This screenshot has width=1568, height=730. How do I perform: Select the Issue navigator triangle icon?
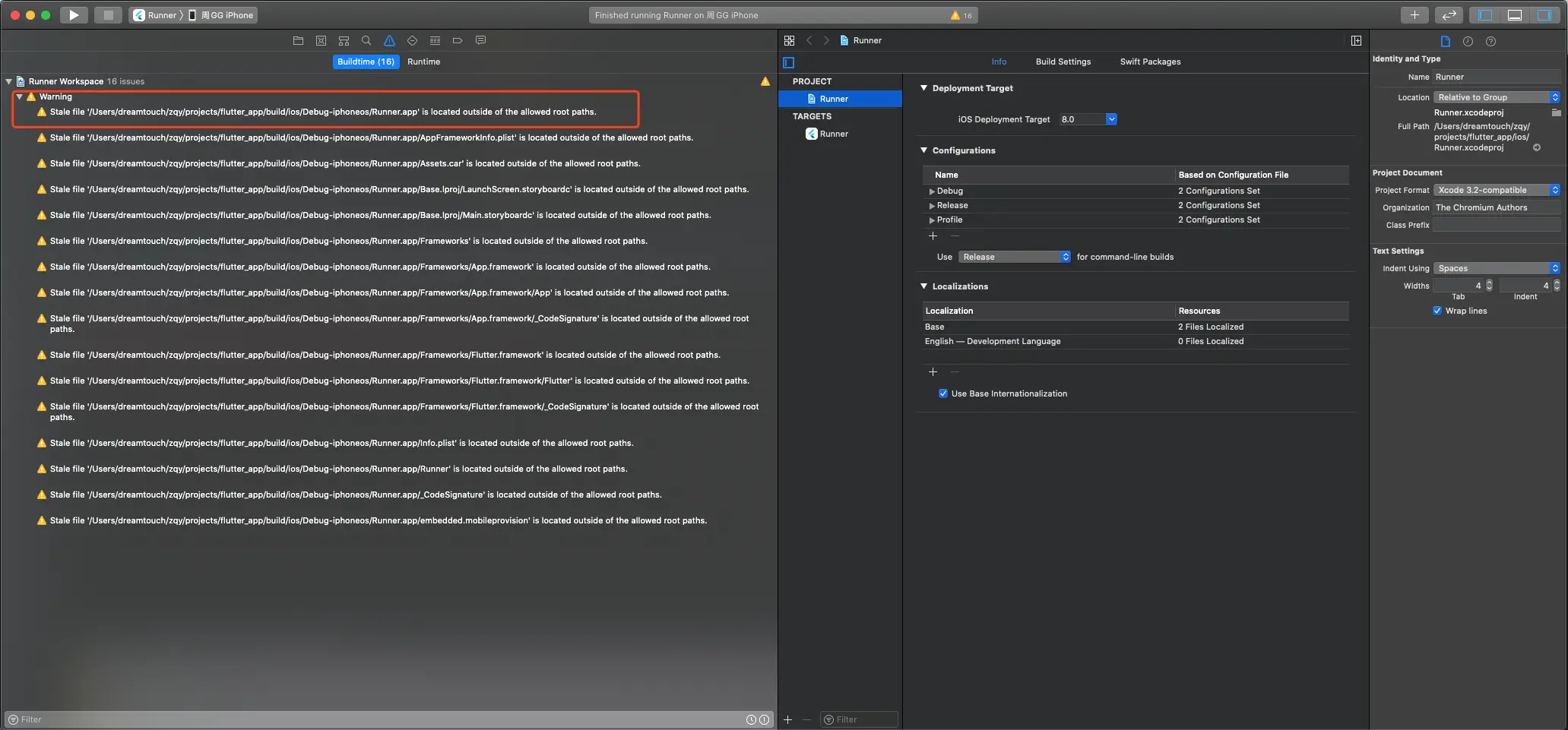[x=389, y=41]
